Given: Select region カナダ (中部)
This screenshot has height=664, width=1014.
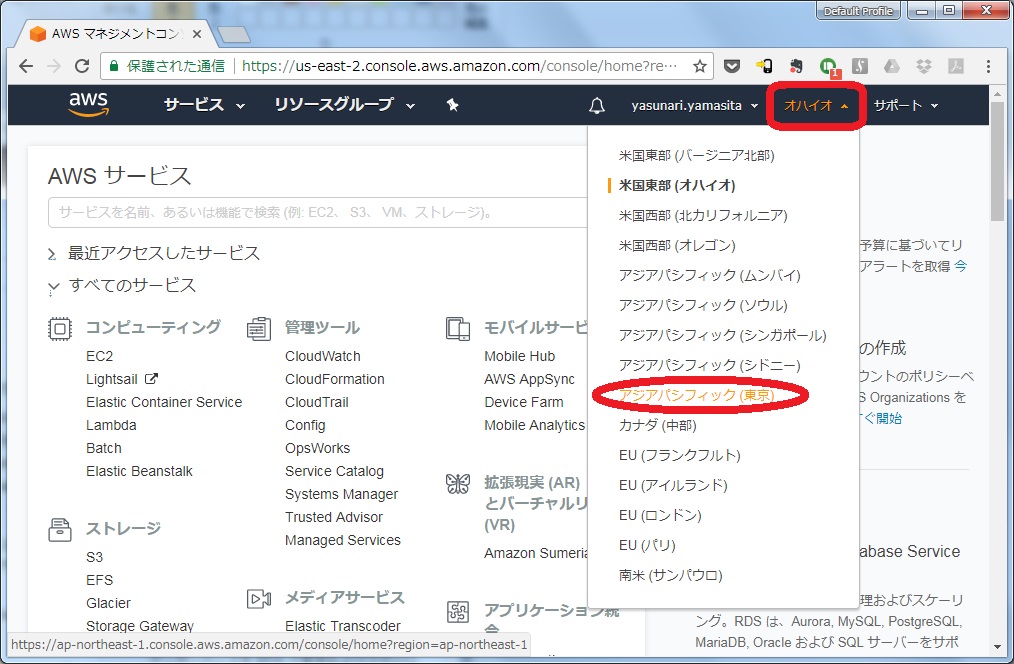Looking at the screenshot, I should tap(658, 425).
